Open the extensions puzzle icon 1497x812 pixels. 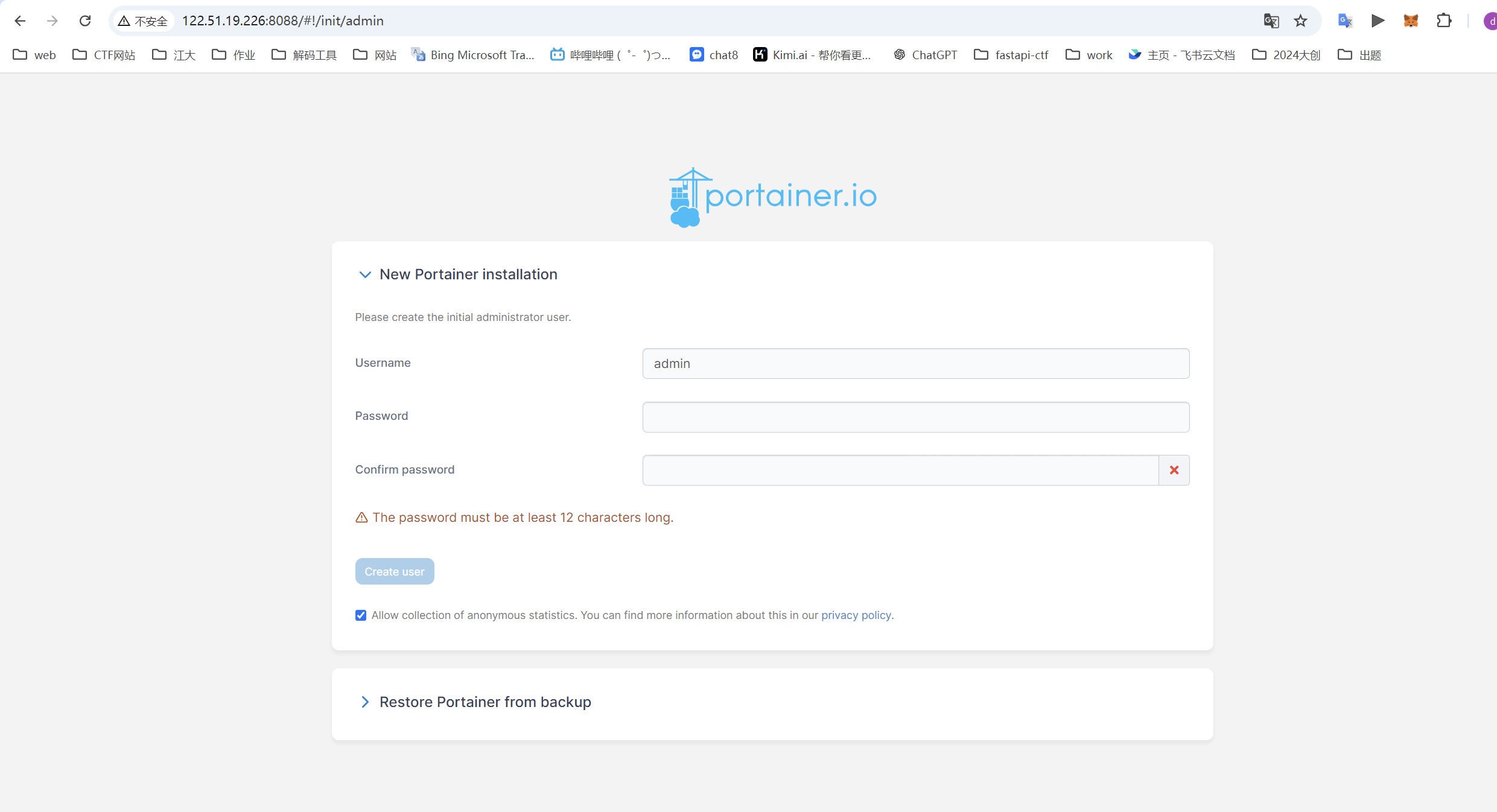tap(1444, 21)
